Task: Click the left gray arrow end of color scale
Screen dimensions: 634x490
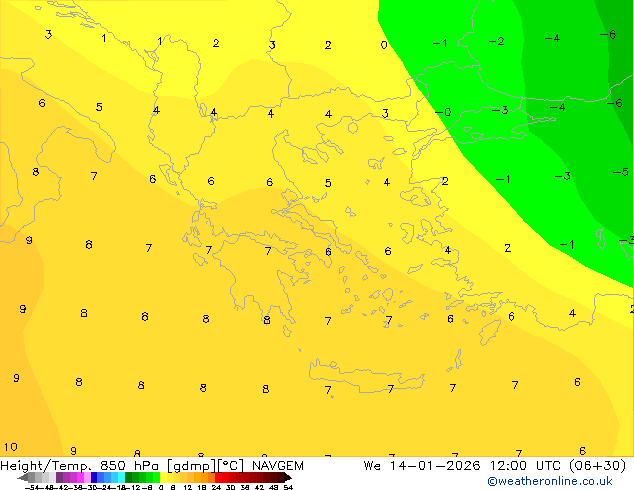Action: click(x=22, y=477)
